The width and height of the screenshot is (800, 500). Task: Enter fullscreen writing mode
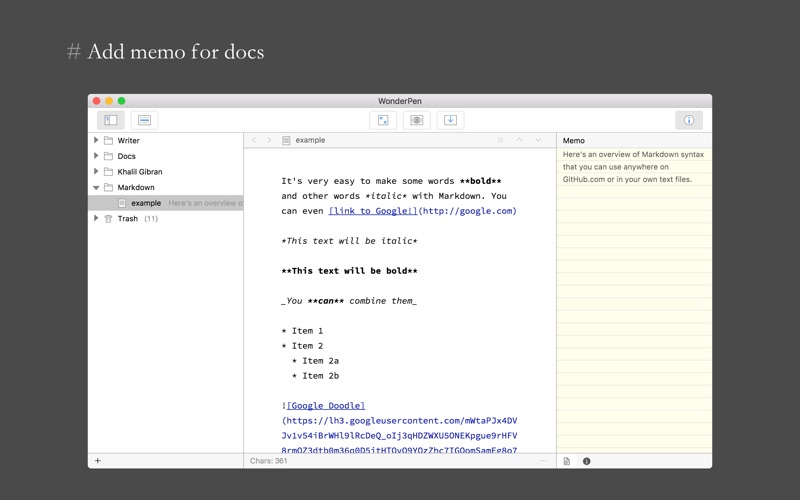coord(383,120)
